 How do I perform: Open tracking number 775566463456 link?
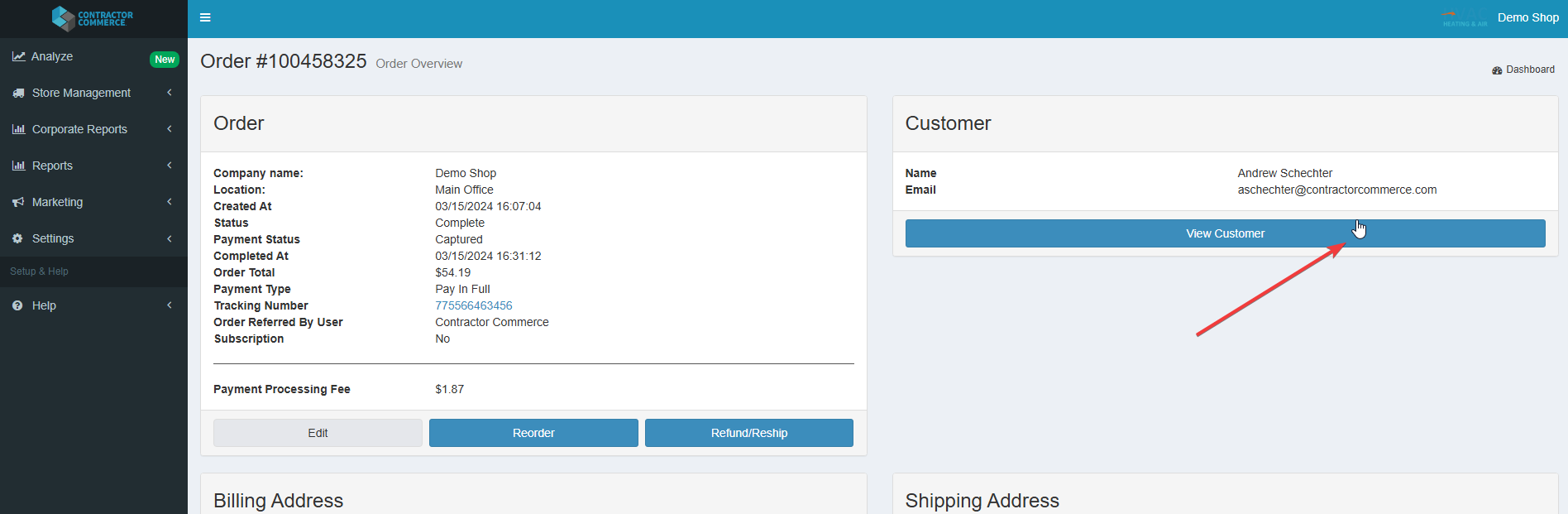(x=474, y=305)
